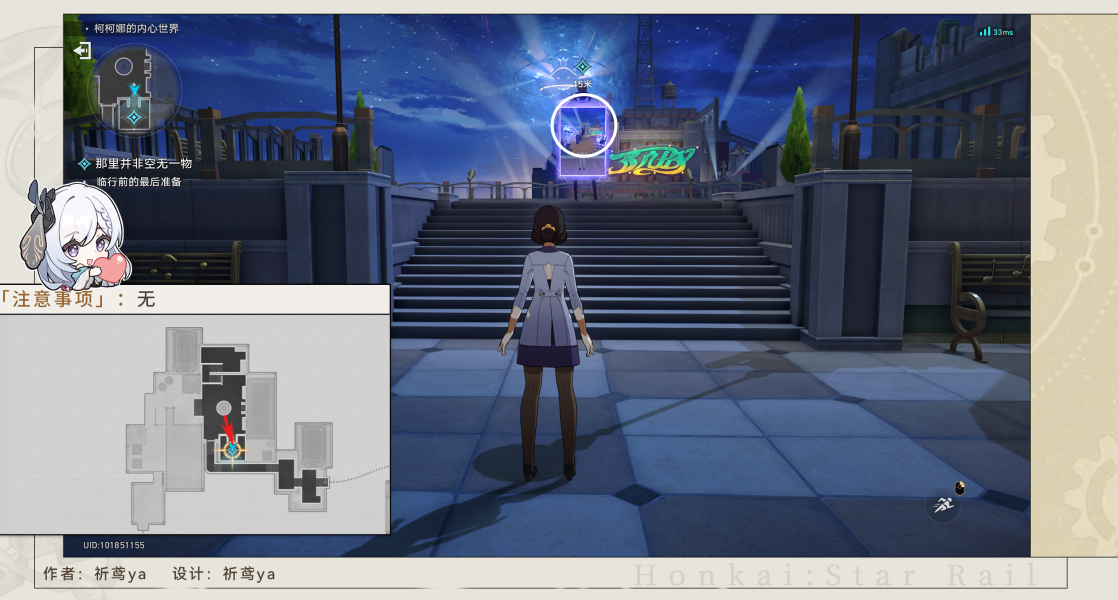
Task: Click the diamond icon beside 那里并非空无一物
Action: click(x=85, y=163)
